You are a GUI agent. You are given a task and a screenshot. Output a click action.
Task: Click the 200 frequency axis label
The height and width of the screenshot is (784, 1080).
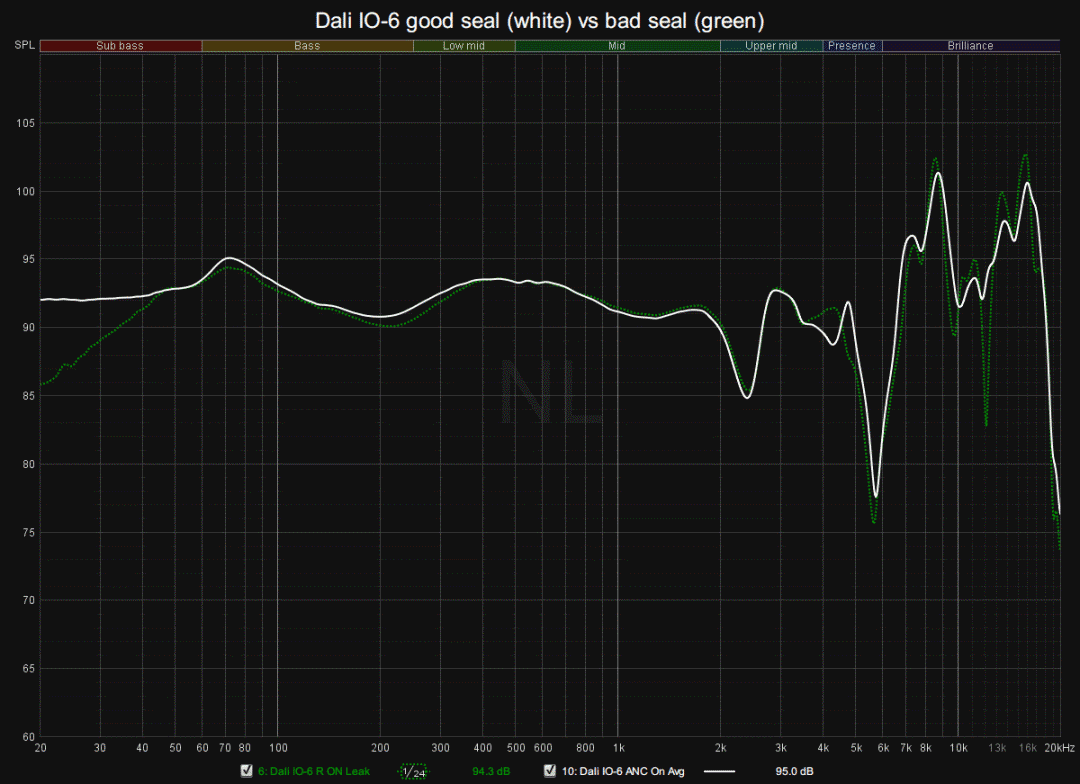click(380, 747)
